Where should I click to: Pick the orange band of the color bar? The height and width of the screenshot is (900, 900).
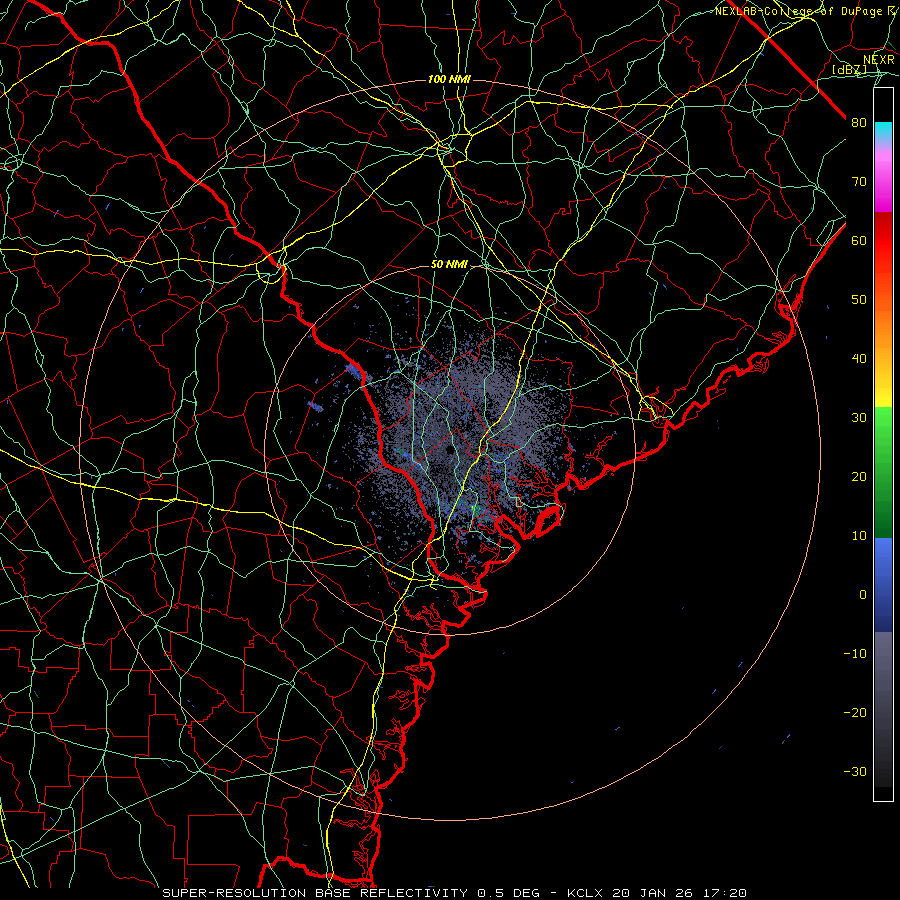883,330
